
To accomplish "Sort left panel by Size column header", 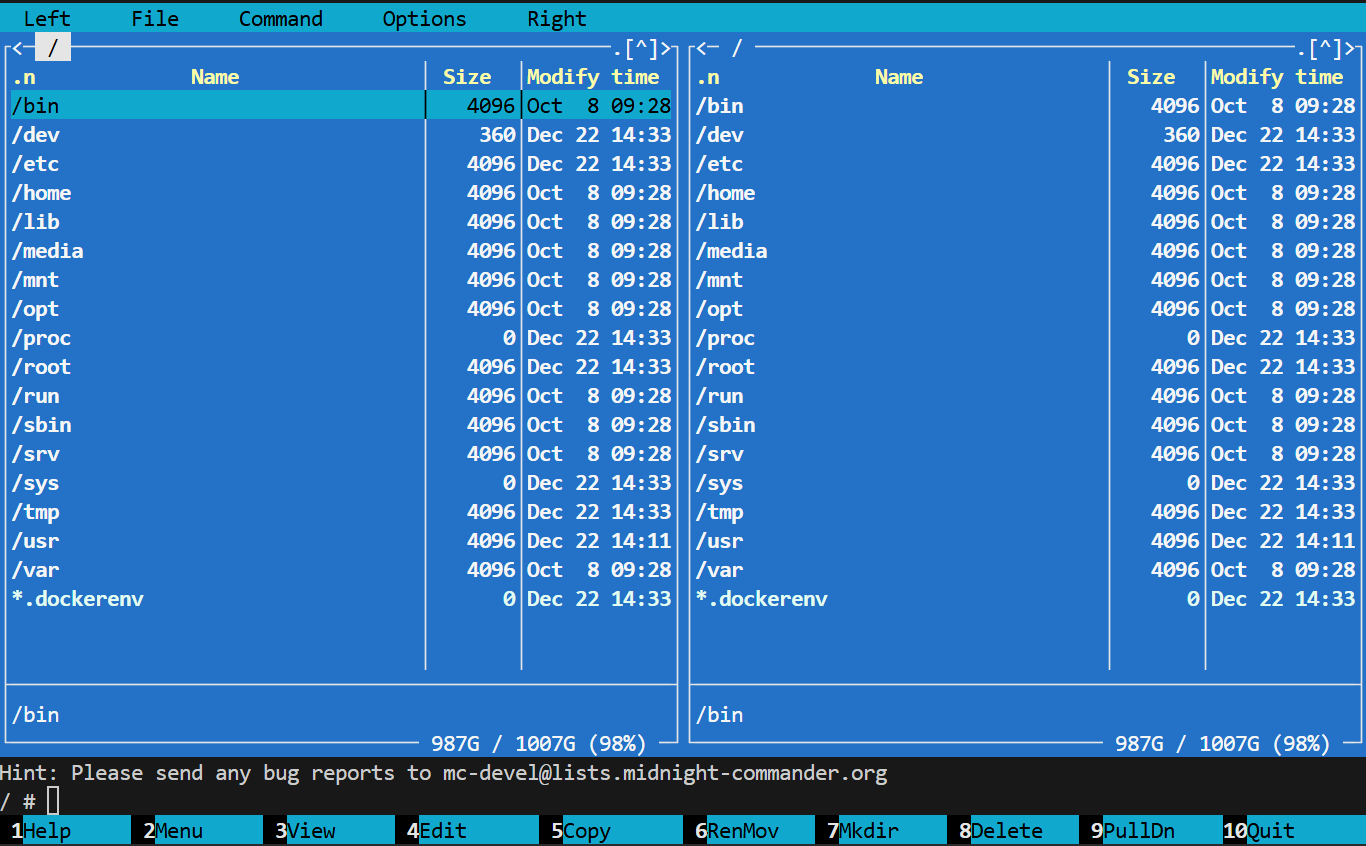I will pyautogui.click(x=467, y=77).
